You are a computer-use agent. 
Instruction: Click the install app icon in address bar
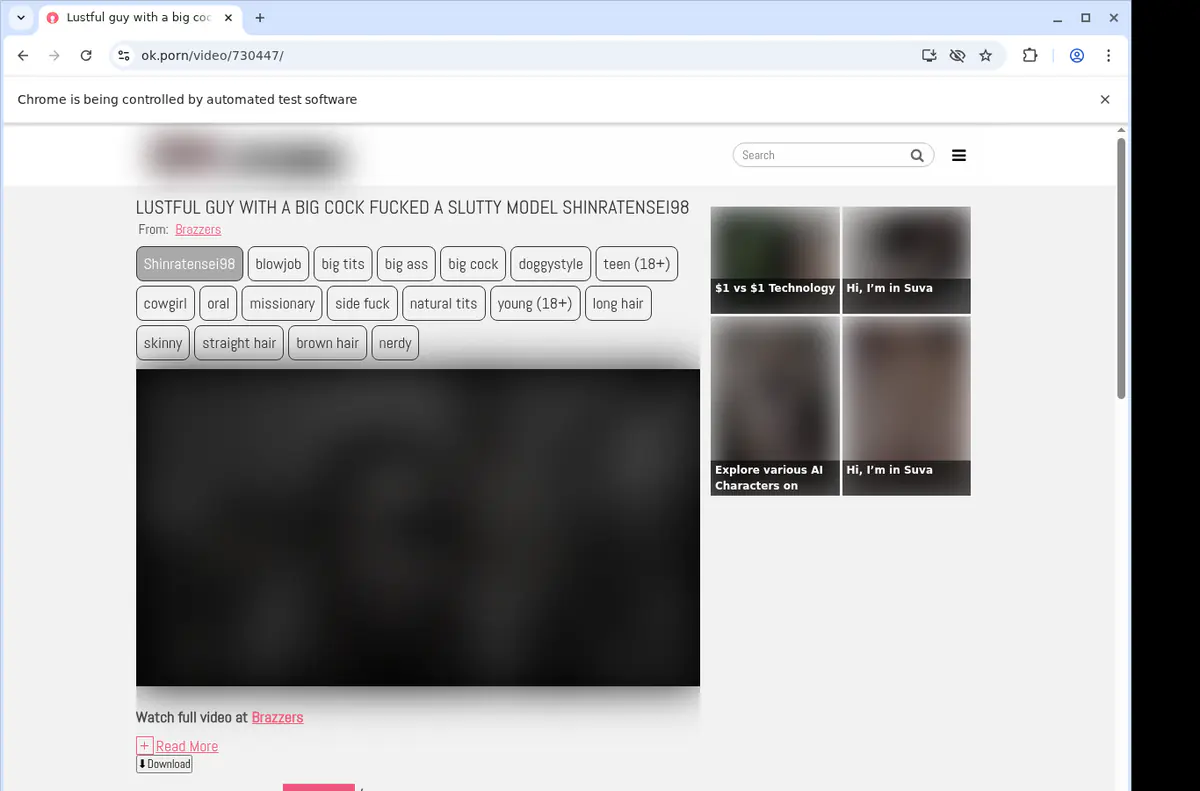click(929, 56)
